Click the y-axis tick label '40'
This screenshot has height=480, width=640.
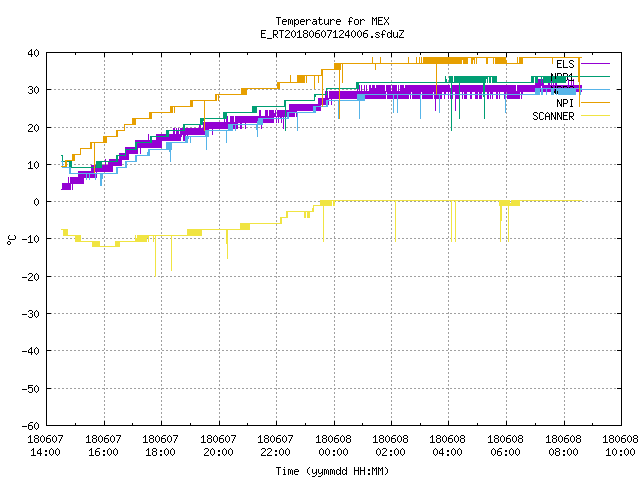[x=33, y=53]
